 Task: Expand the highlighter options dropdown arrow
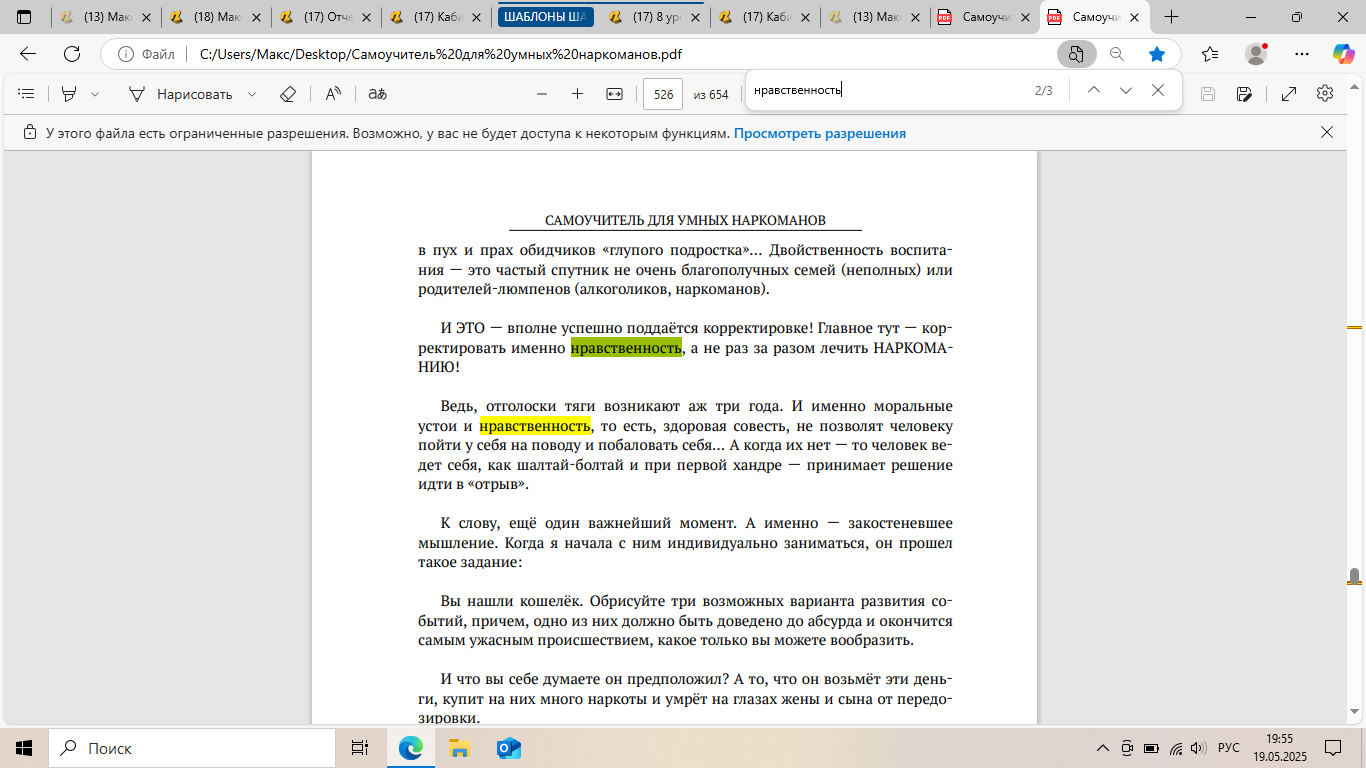click(x=96, y=94)
